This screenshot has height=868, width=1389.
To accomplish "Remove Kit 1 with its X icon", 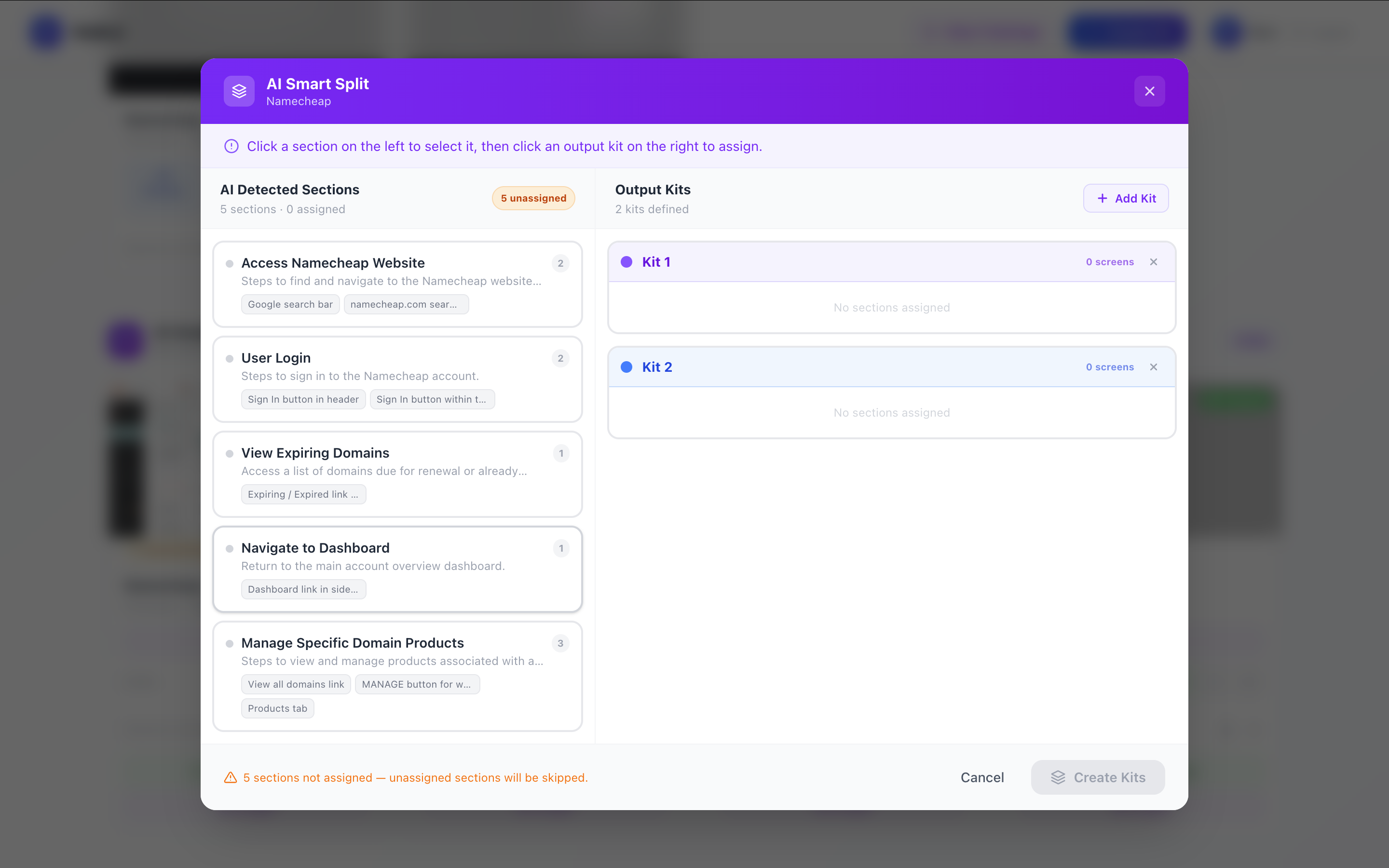I will point(1154,262).
